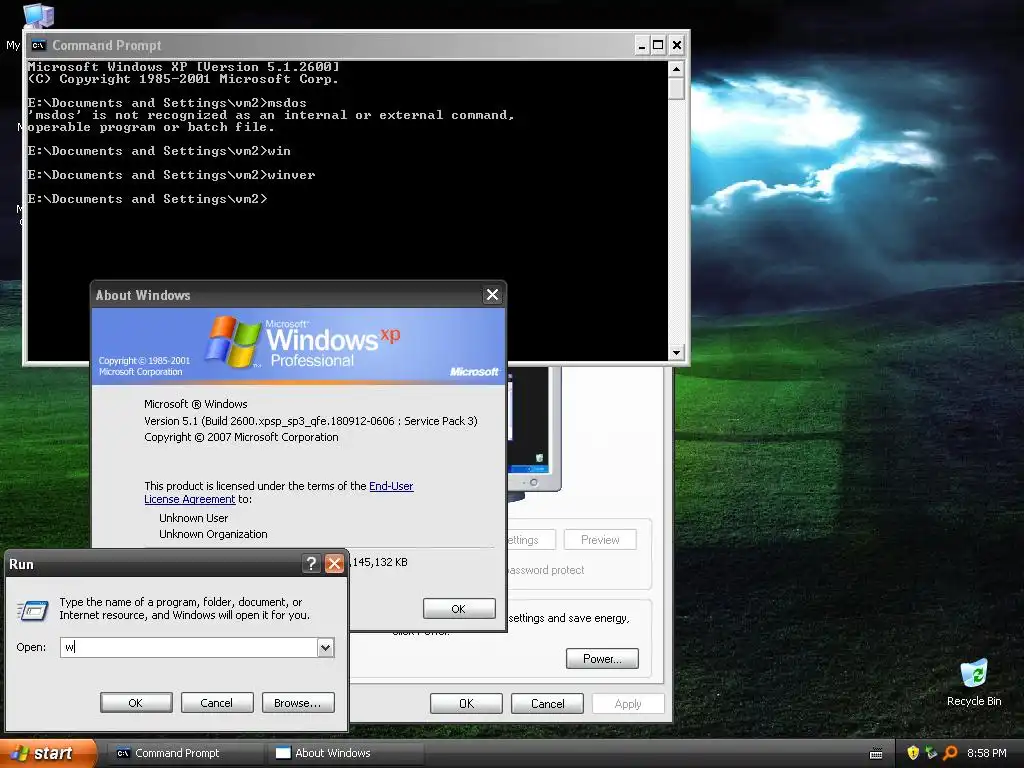
Task: Click the Preview button in Display Properties
Action: (x=600, y=539)
